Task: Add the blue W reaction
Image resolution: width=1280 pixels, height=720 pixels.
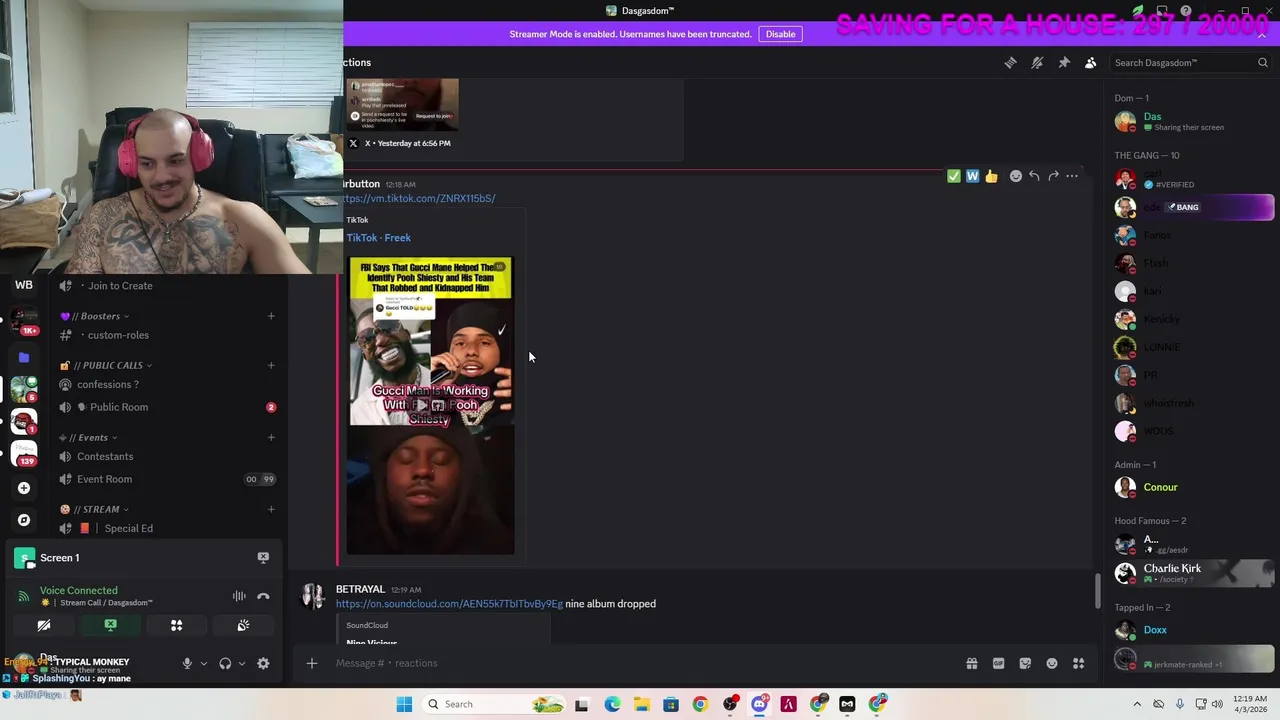Action: coord(972,176)
